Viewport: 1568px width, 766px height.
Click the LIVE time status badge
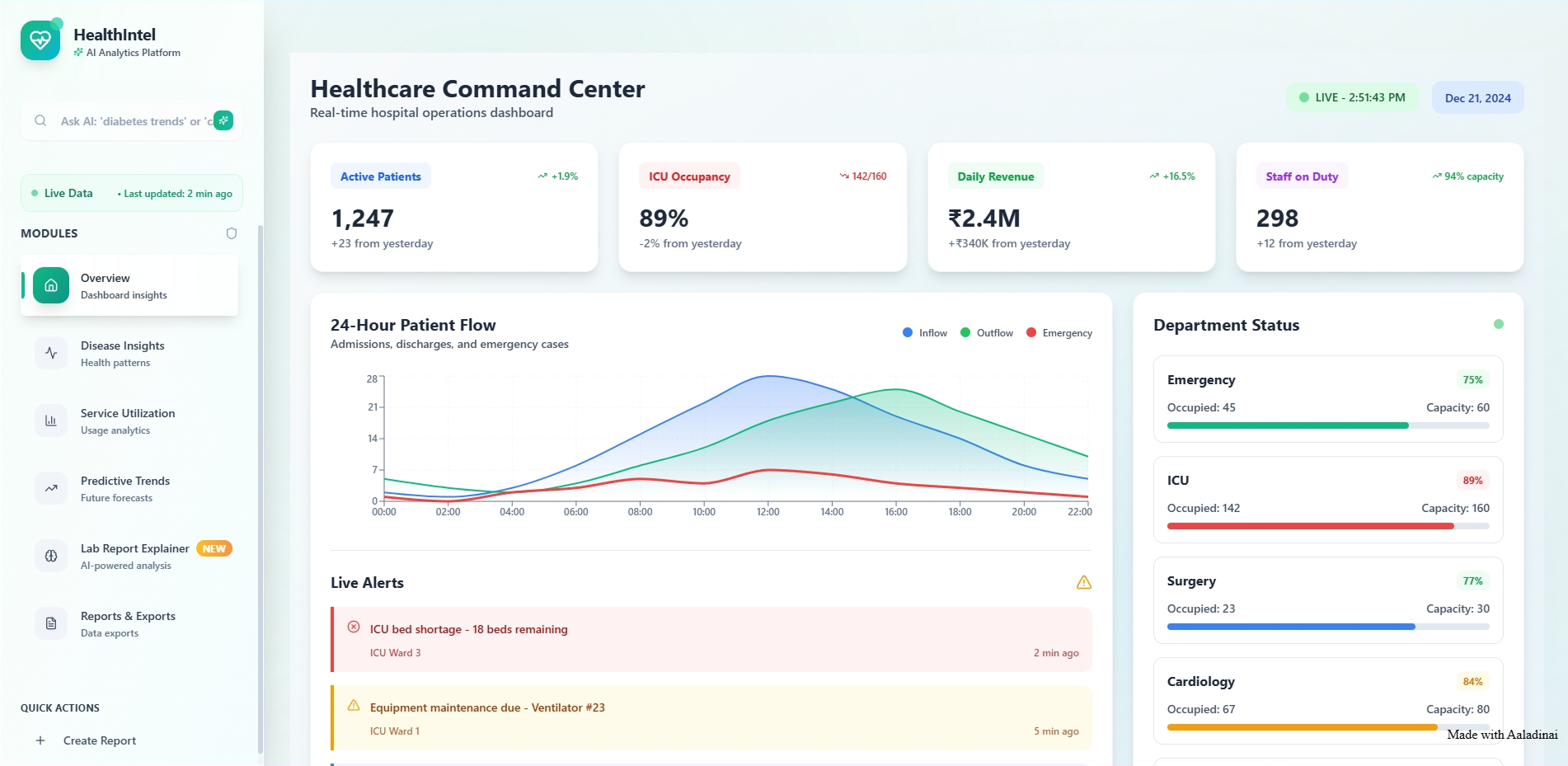[1352, 97]
